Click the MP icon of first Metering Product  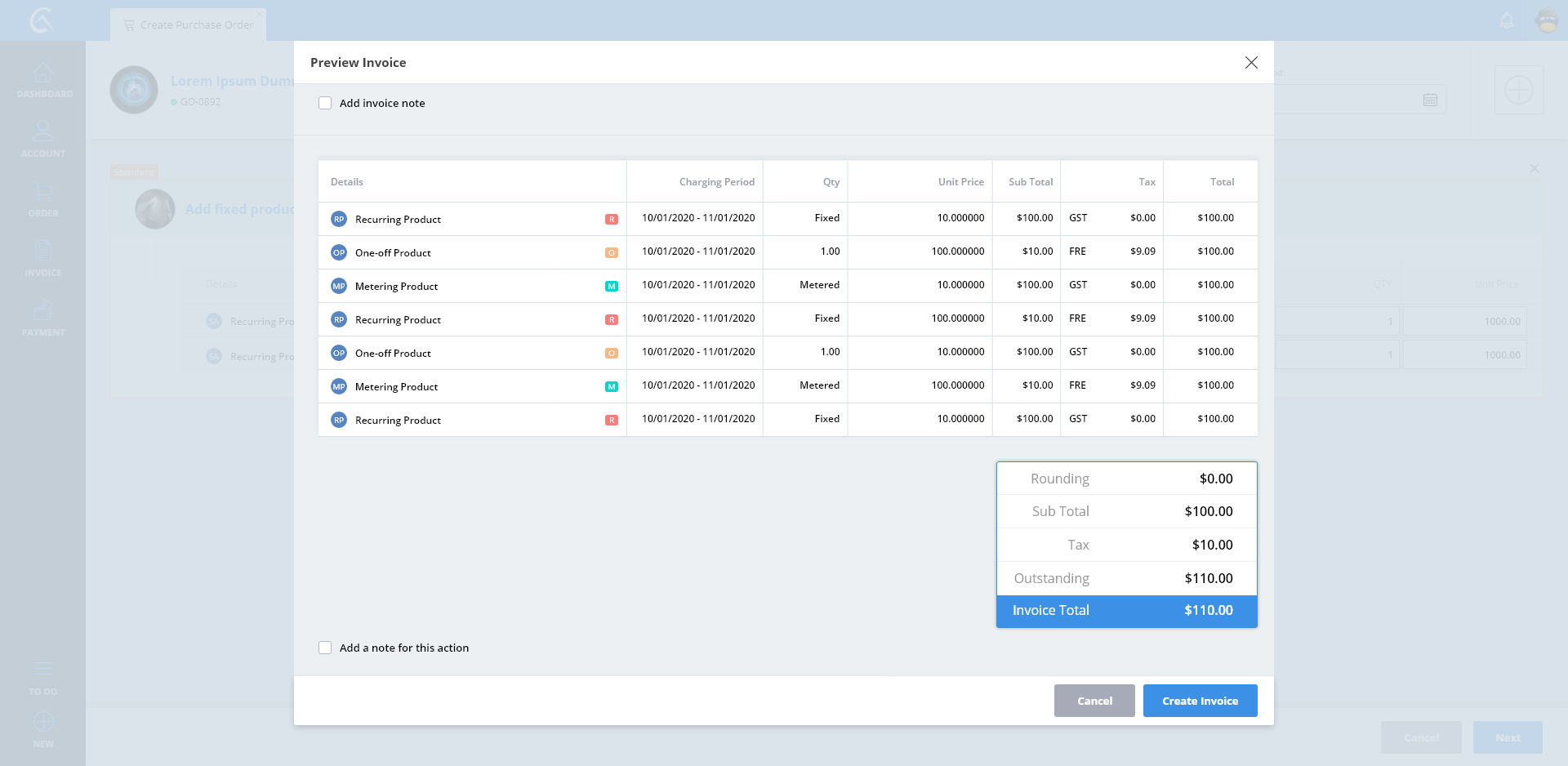(x=338, y=286)
